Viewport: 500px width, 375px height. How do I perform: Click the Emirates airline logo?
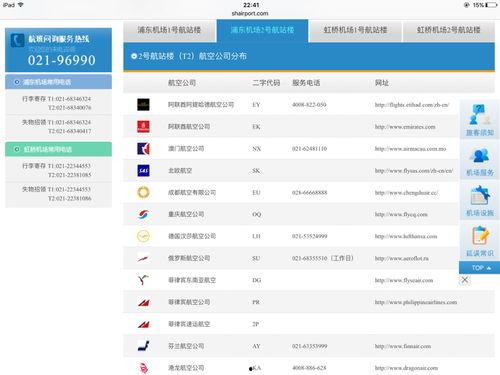143,127
